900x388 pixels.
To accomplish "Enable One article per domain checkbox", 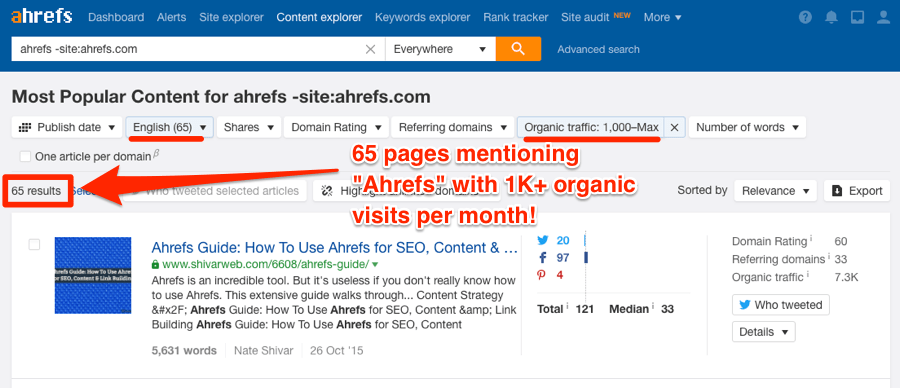I will pos(25,156).
